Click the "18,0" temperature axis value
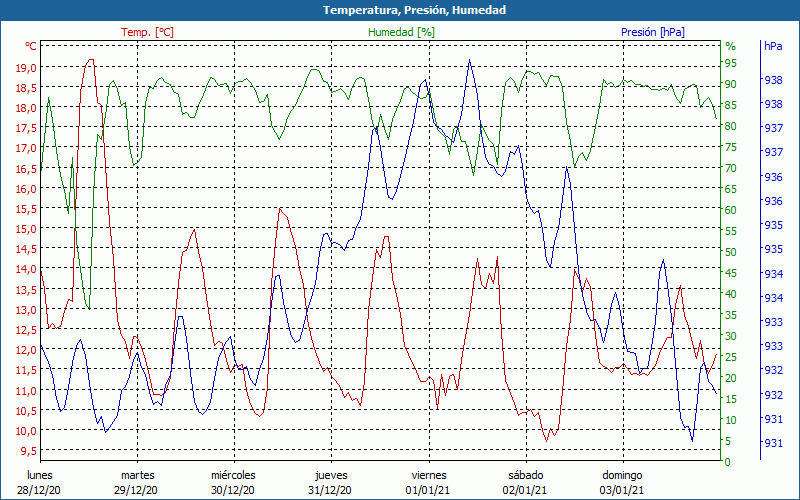The width and height of the screenshot is (800, 500). point(28,108)
